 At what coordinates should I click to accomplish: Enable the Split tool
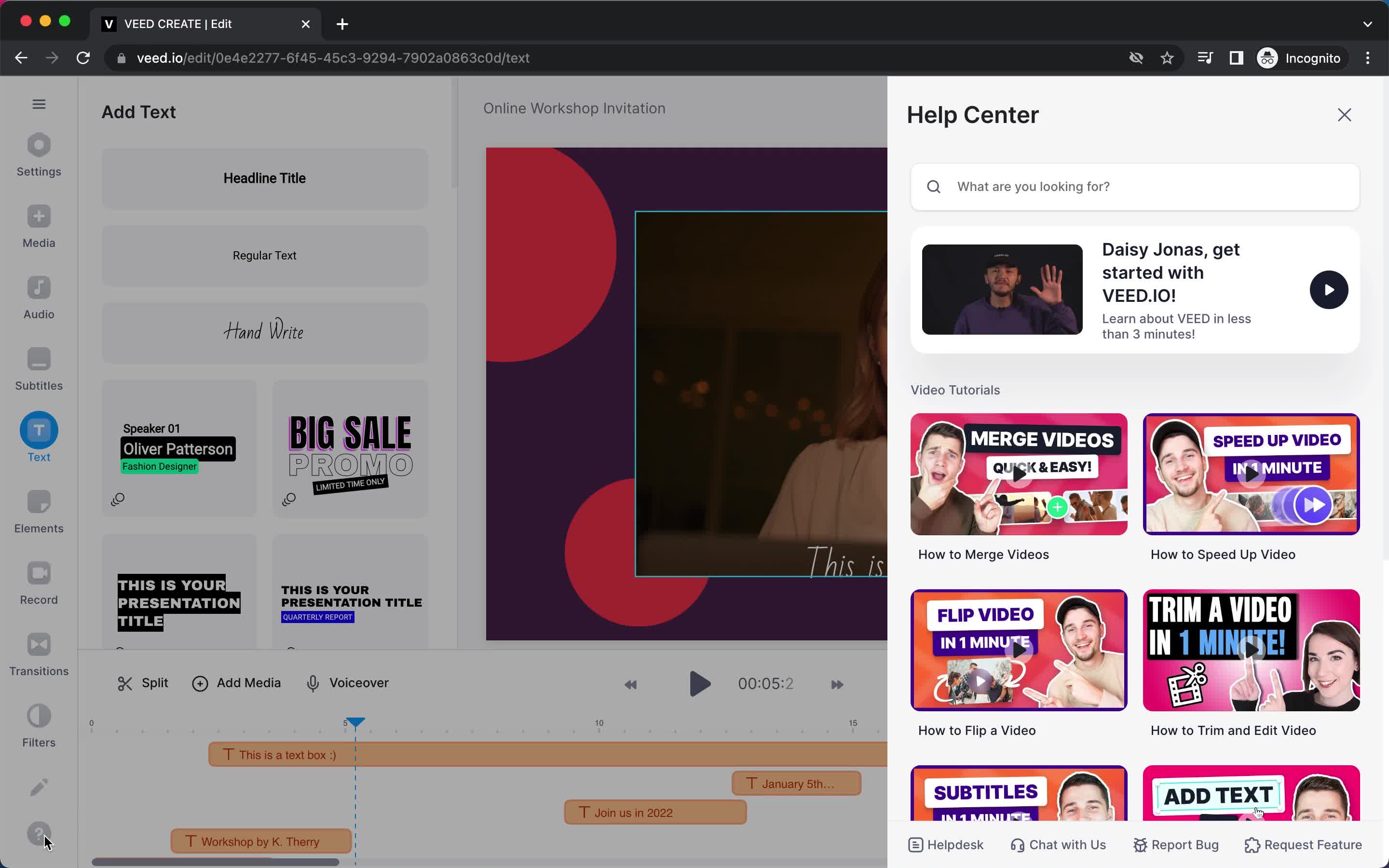click(x=143, y=683)
